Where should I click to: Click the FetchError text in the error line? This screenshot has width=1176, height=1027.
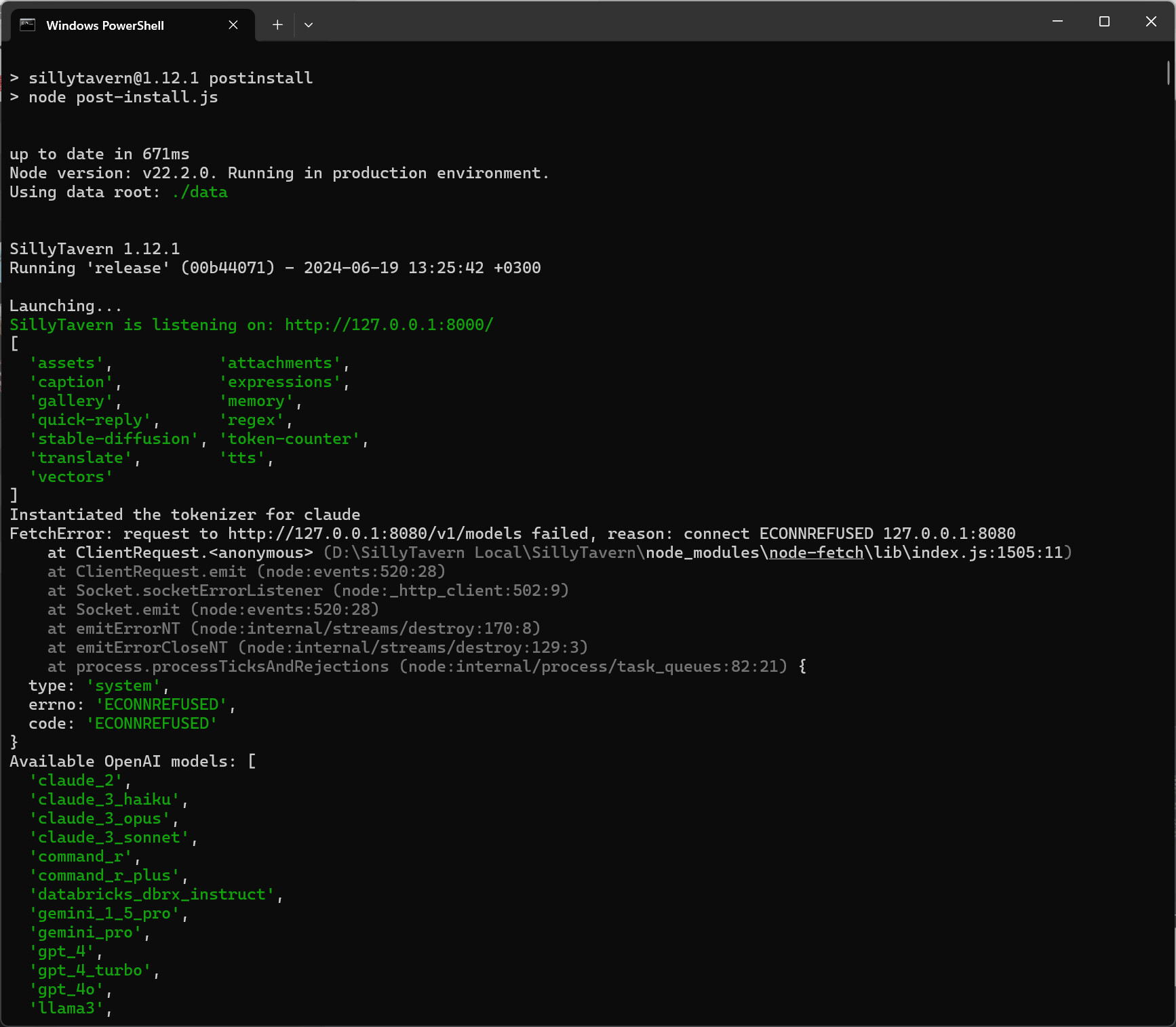click(x=57, y=534)
